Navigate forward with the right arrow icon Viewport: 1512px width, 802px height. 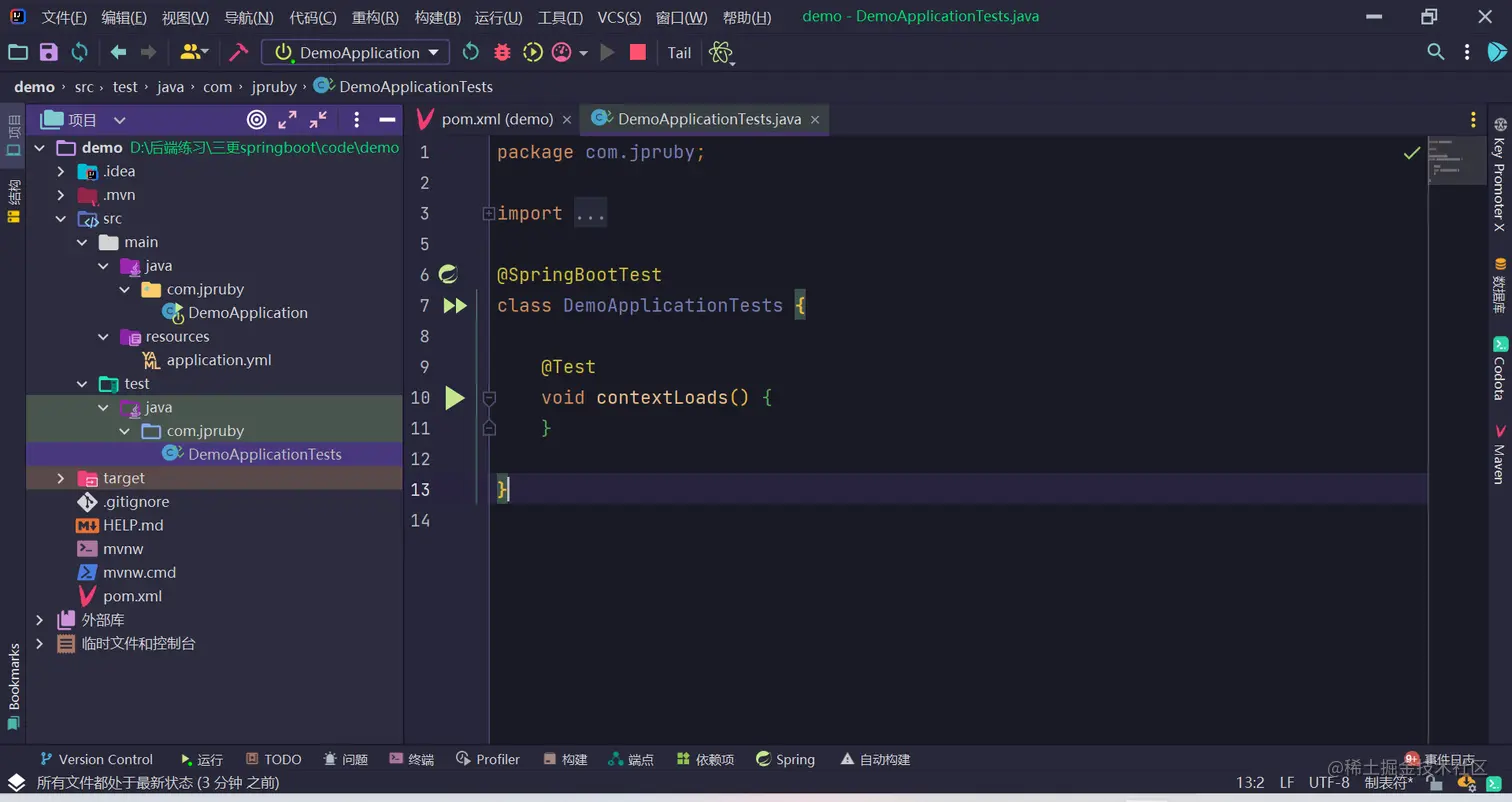[x=149, y=52]
